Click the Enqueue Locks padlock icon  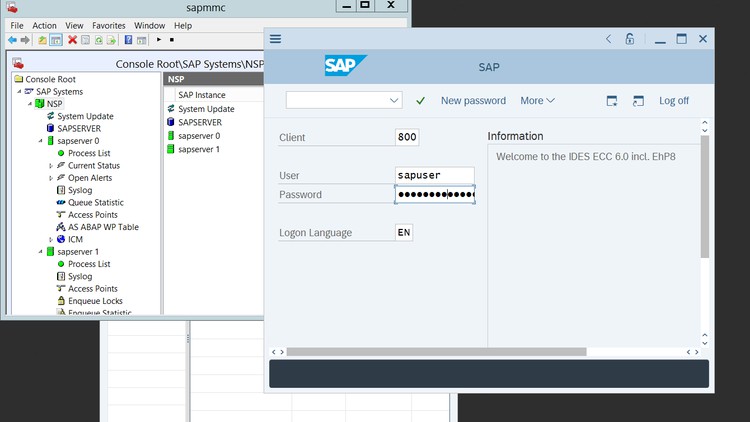pos(61,300)
